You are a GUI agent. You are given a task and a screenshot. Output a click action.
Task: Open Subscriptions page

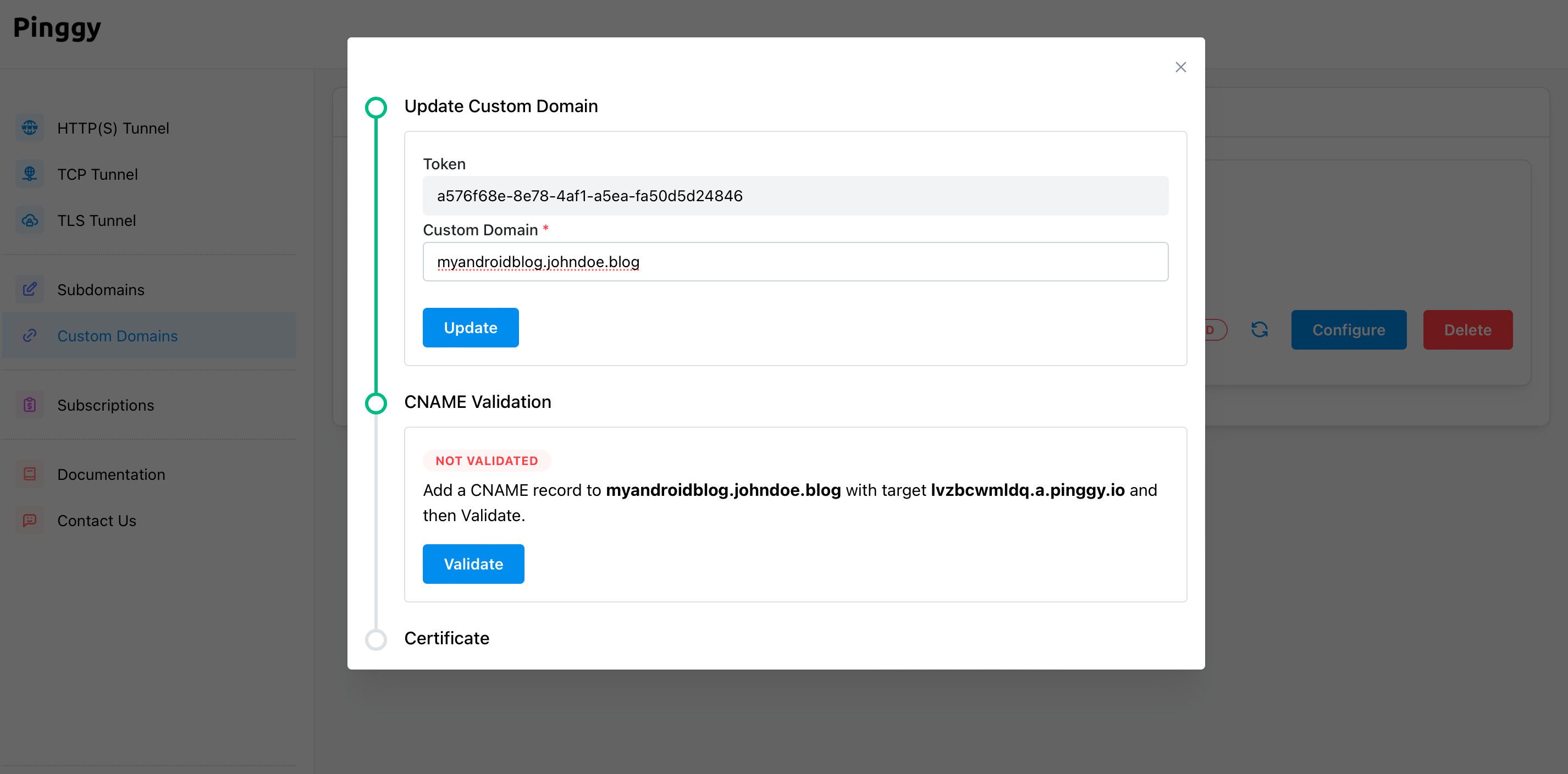[x=149, y=405]
